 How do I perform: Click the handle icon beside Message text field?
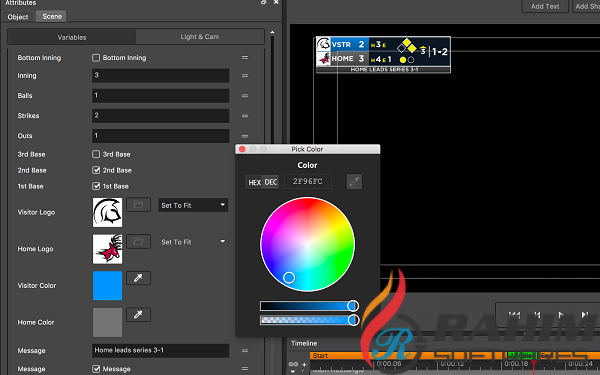245,351
